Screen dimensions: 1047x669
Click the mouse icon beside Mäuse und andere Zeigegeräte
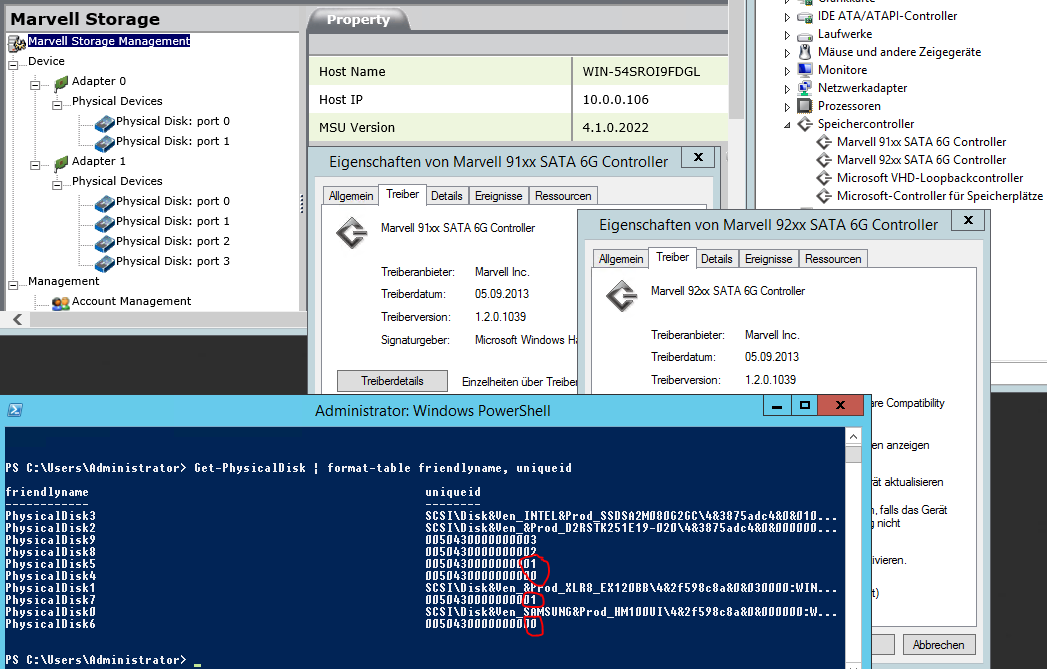click(805, 52)
